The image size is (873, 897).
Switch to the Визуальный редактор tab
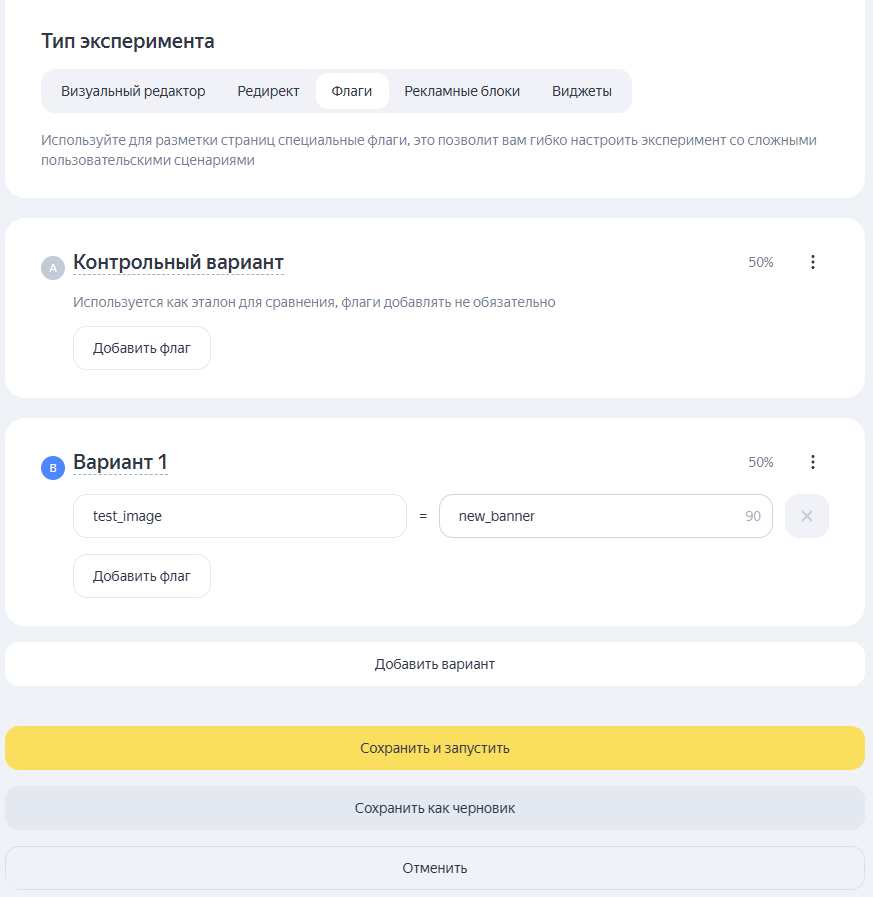point(133,91)
